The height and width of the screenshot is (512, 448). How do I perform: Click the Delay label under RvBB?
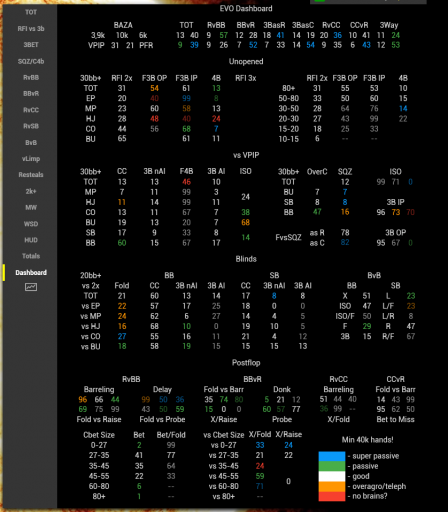coord(162,390)
